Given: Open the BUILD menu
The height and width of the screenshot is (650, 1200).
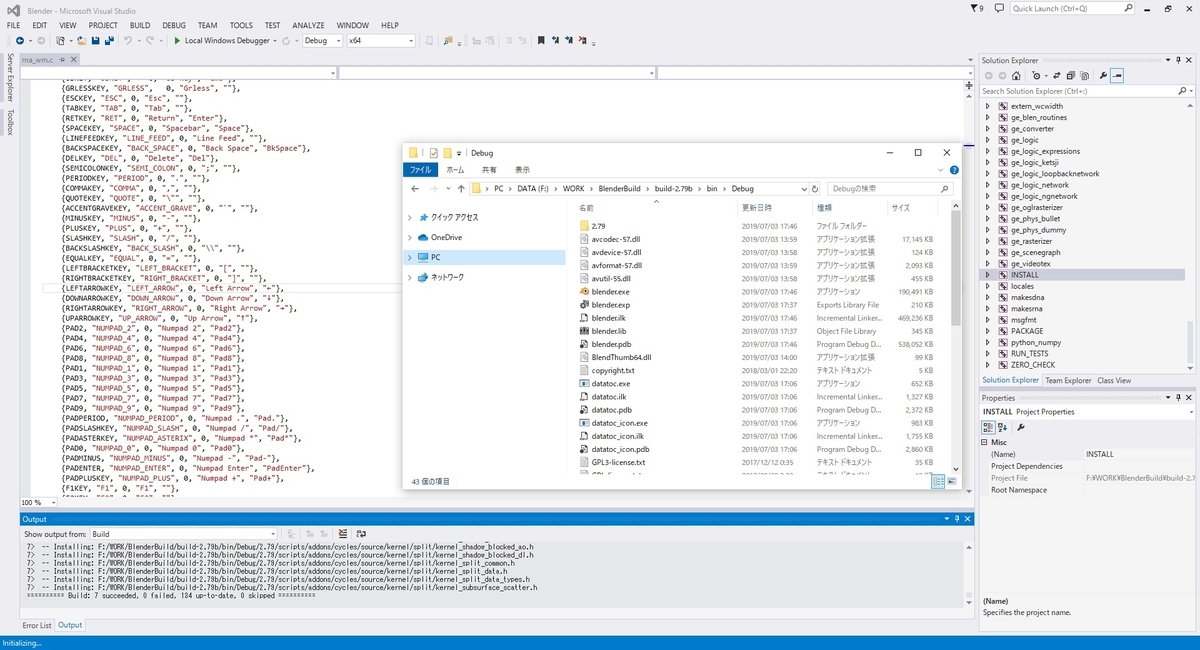Looking at the screenshot, I should [x=140, y=25].
